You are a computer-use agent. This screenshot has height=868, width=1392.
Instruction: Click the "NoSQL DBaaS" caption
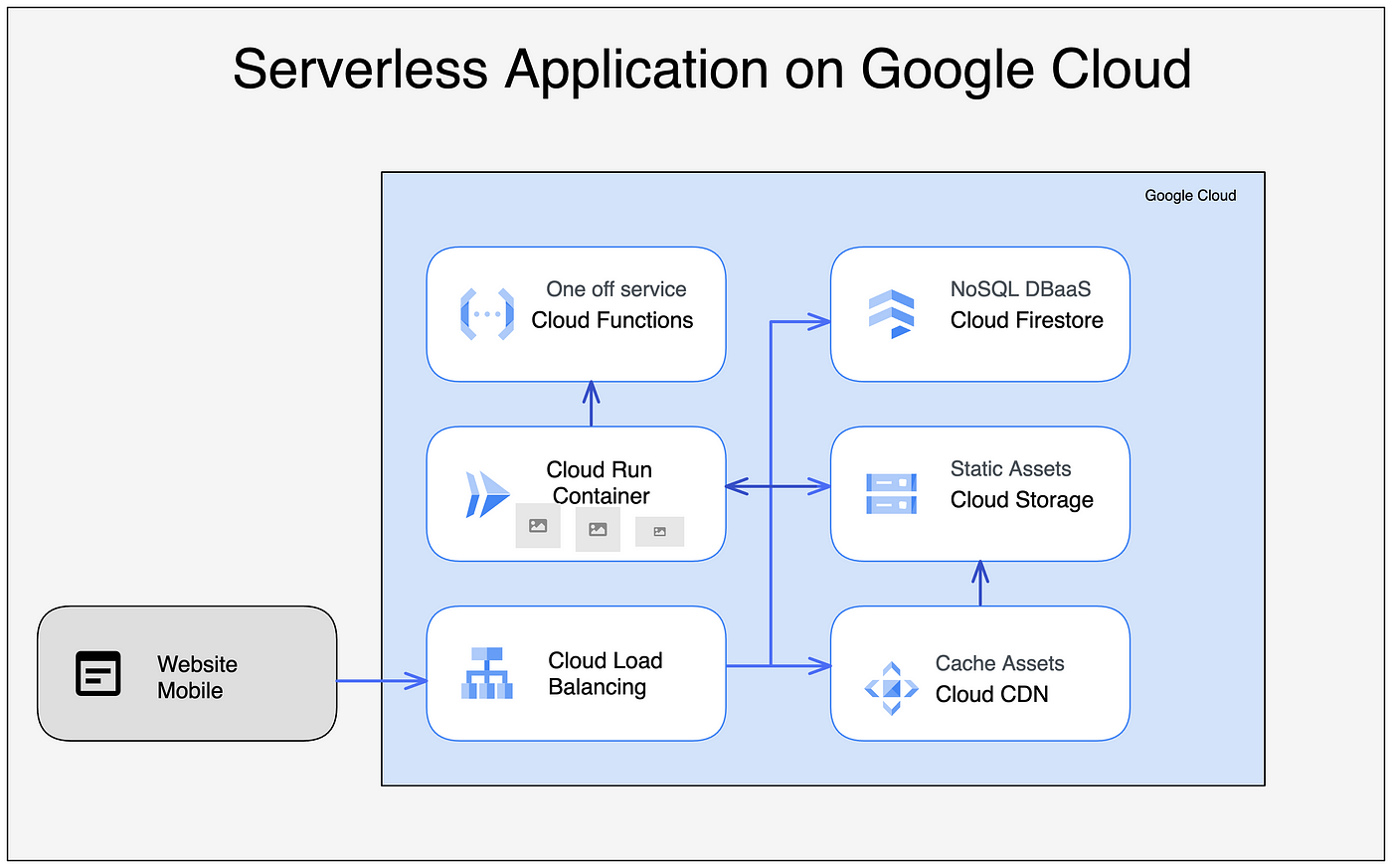click(1021, 289)
